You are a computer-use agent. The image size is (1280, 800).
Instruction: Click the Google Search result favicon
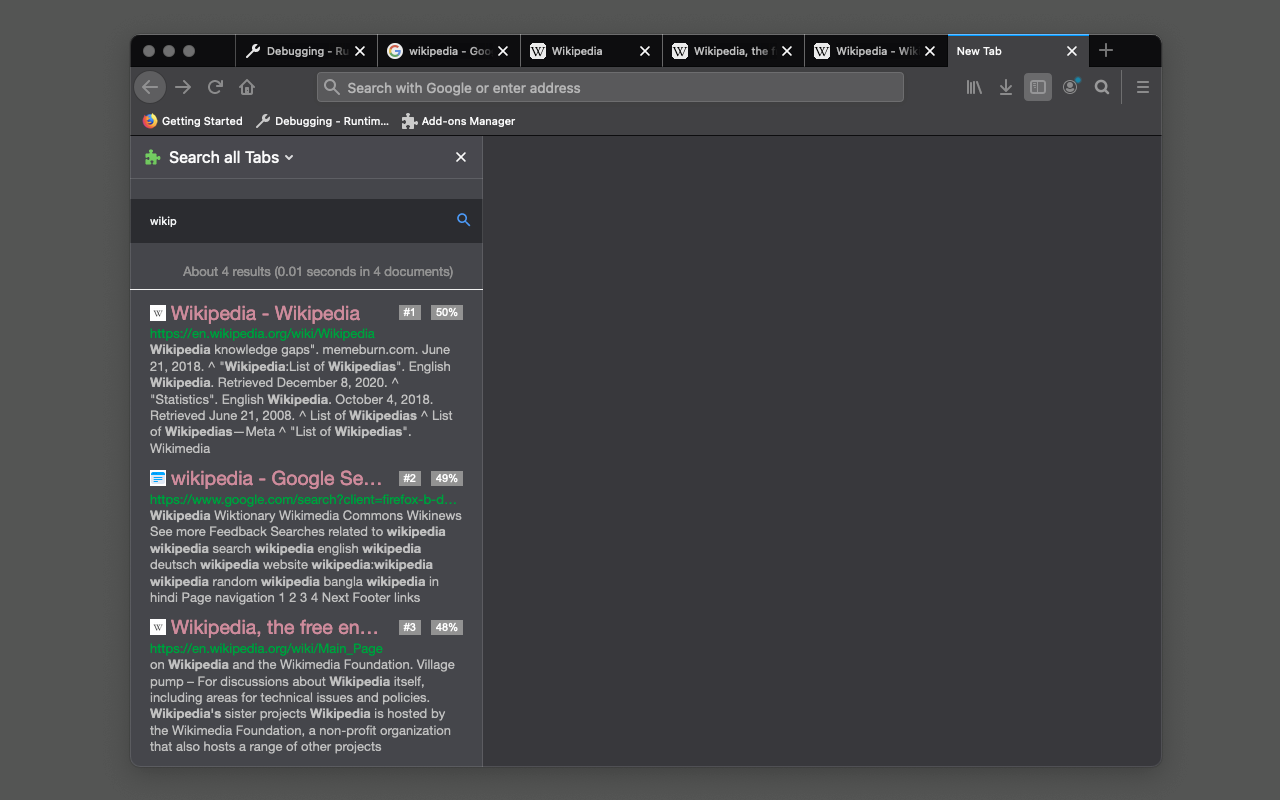pos(158,478)
